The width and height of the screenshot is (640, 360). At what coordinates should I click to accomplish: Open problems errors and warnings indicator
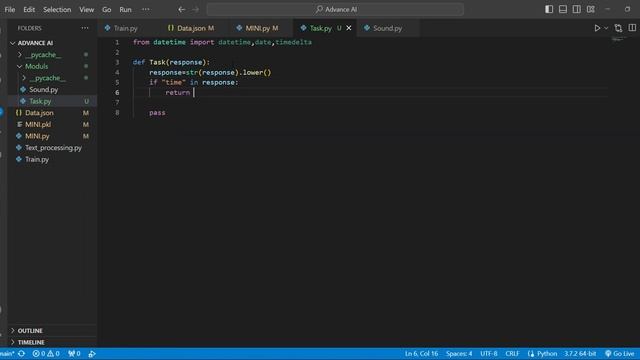[x=46, y=354]
